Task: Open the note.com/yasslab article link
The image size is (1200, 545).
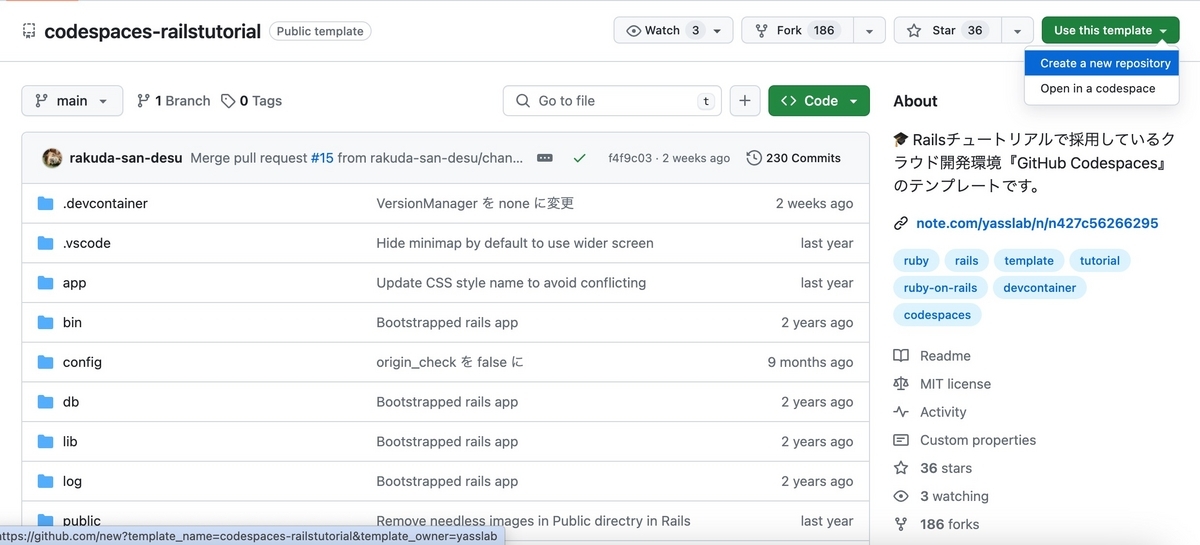Action: pyautogui.click(x=1037, y=223)
